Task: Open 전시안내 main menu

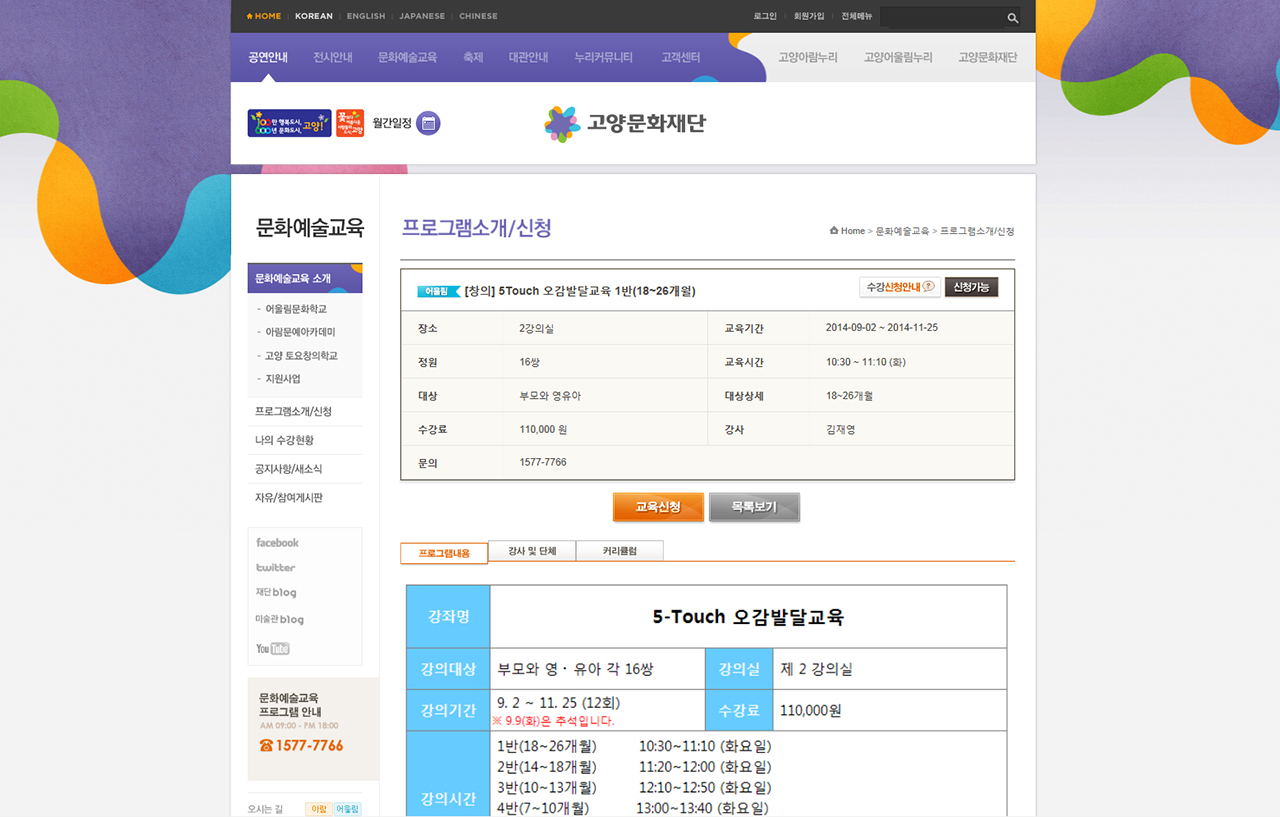Action: point(333,57)
